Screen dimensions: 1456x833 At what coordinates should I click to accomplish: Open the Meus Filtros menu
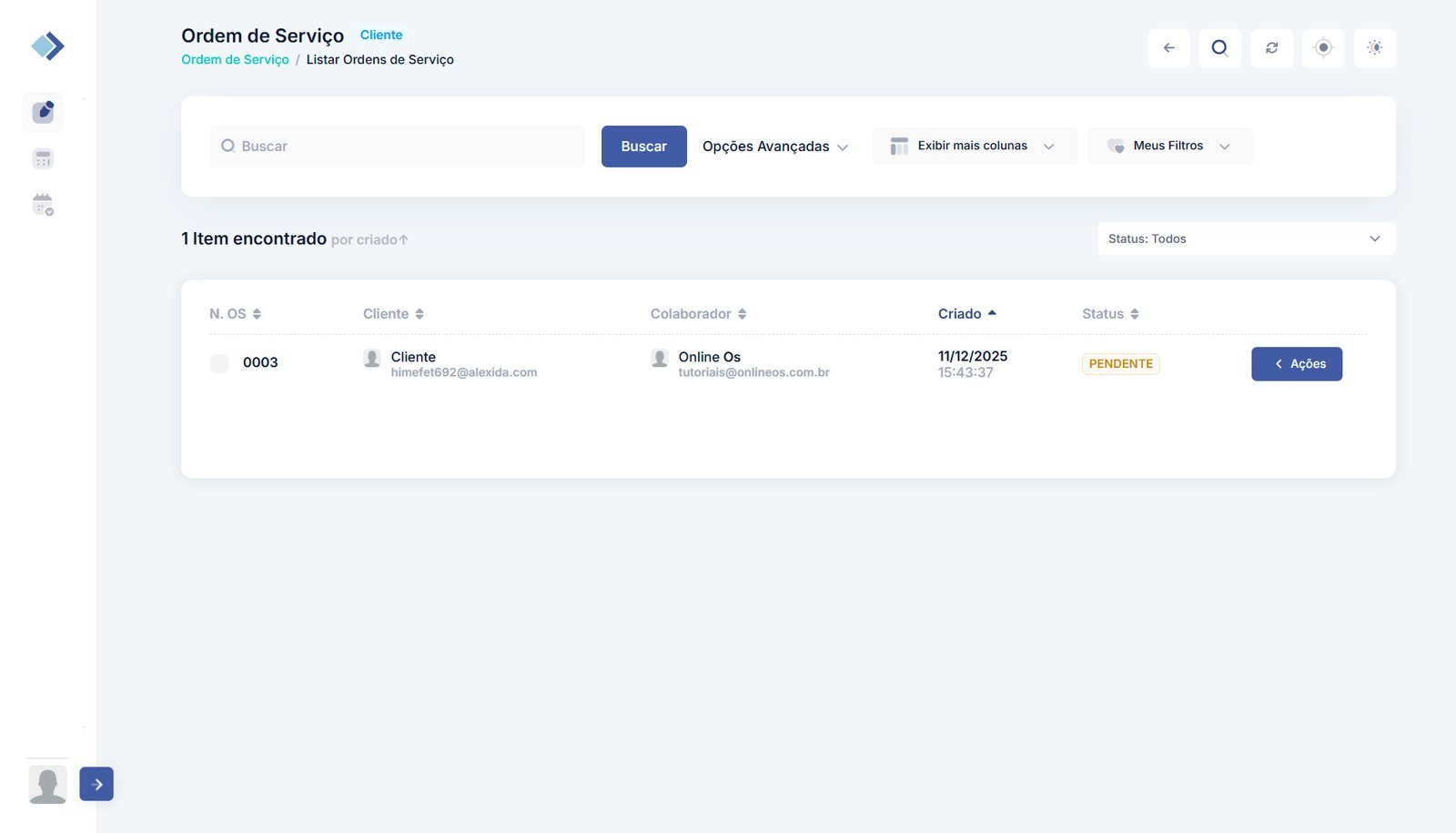[1169, 147]
